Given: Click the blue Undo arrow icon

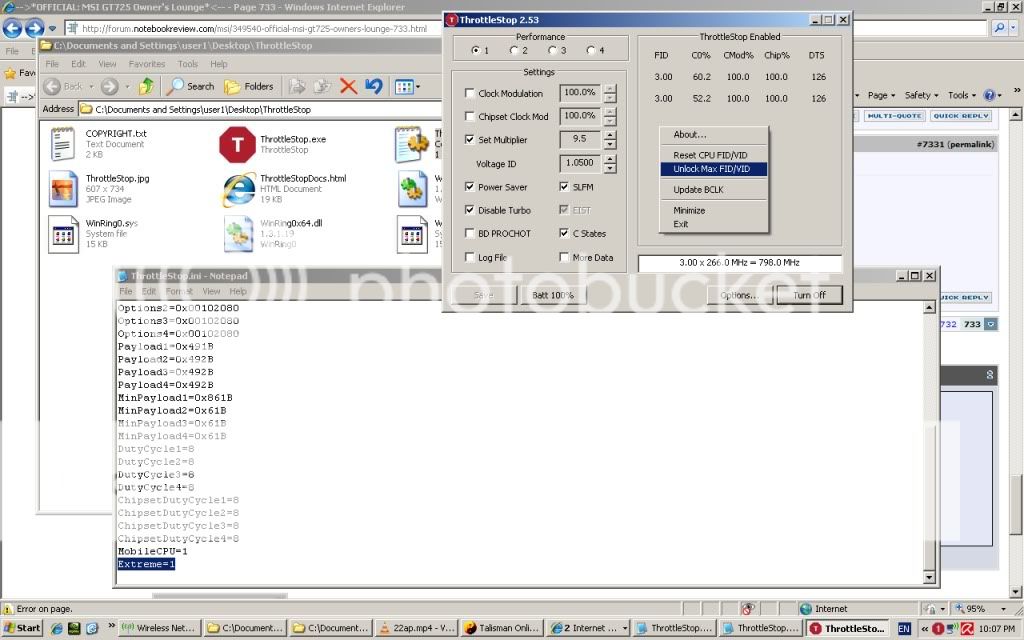Looking at the screenshot, I should [374, 86].
